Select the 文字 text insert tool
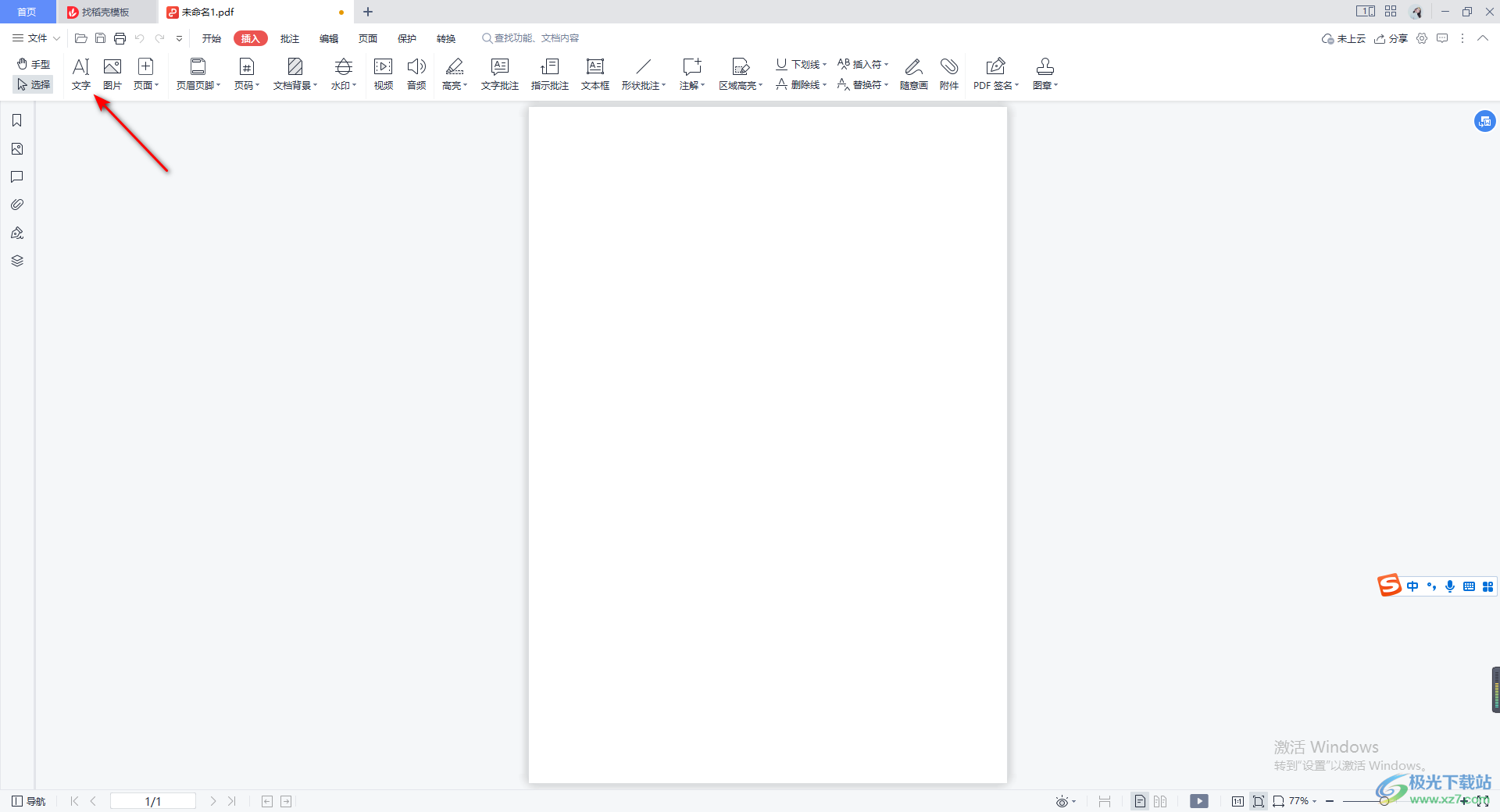1500x812 pixels. [x=81, y=74]
